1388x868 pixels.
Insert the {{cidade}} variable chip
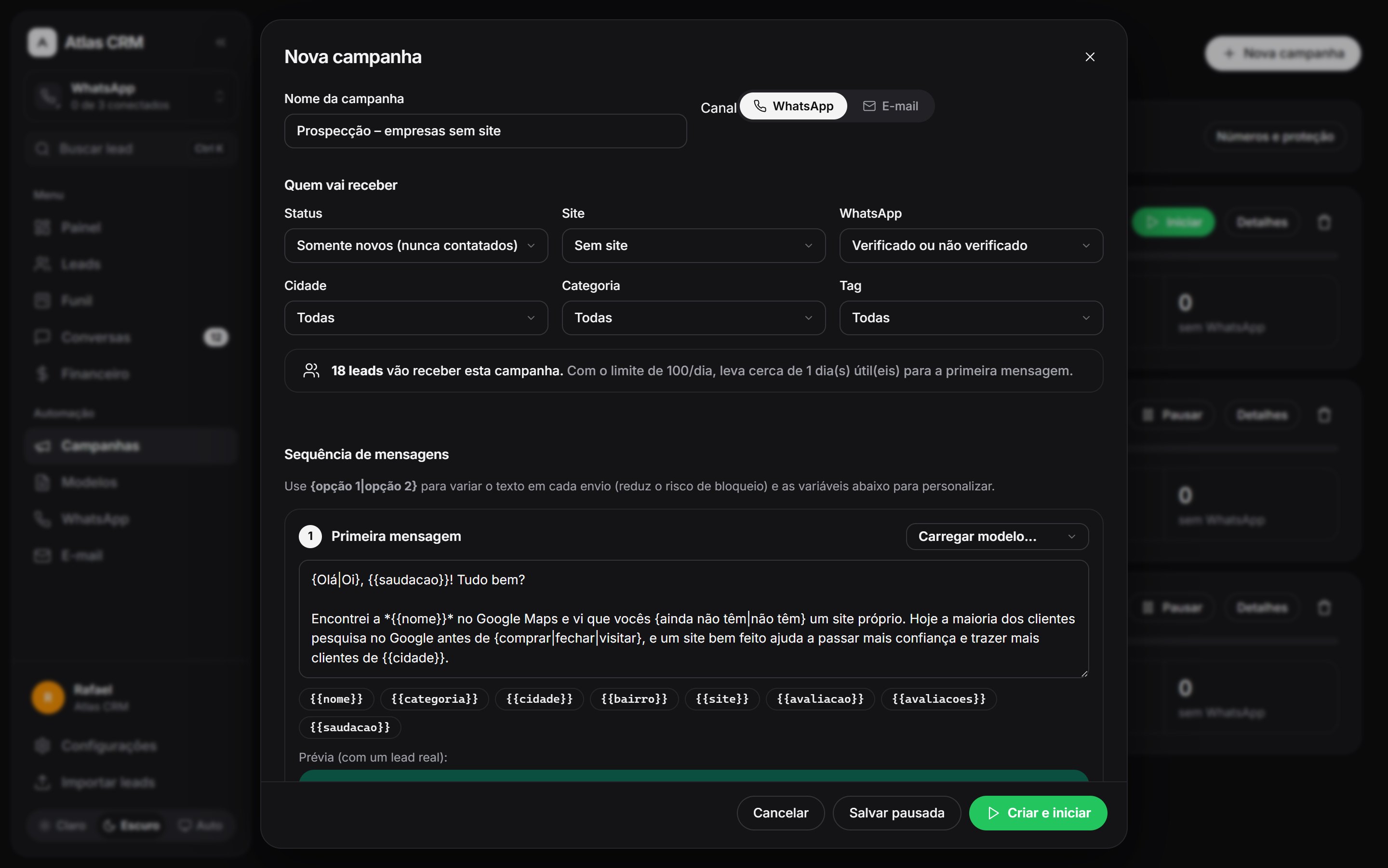539,698
